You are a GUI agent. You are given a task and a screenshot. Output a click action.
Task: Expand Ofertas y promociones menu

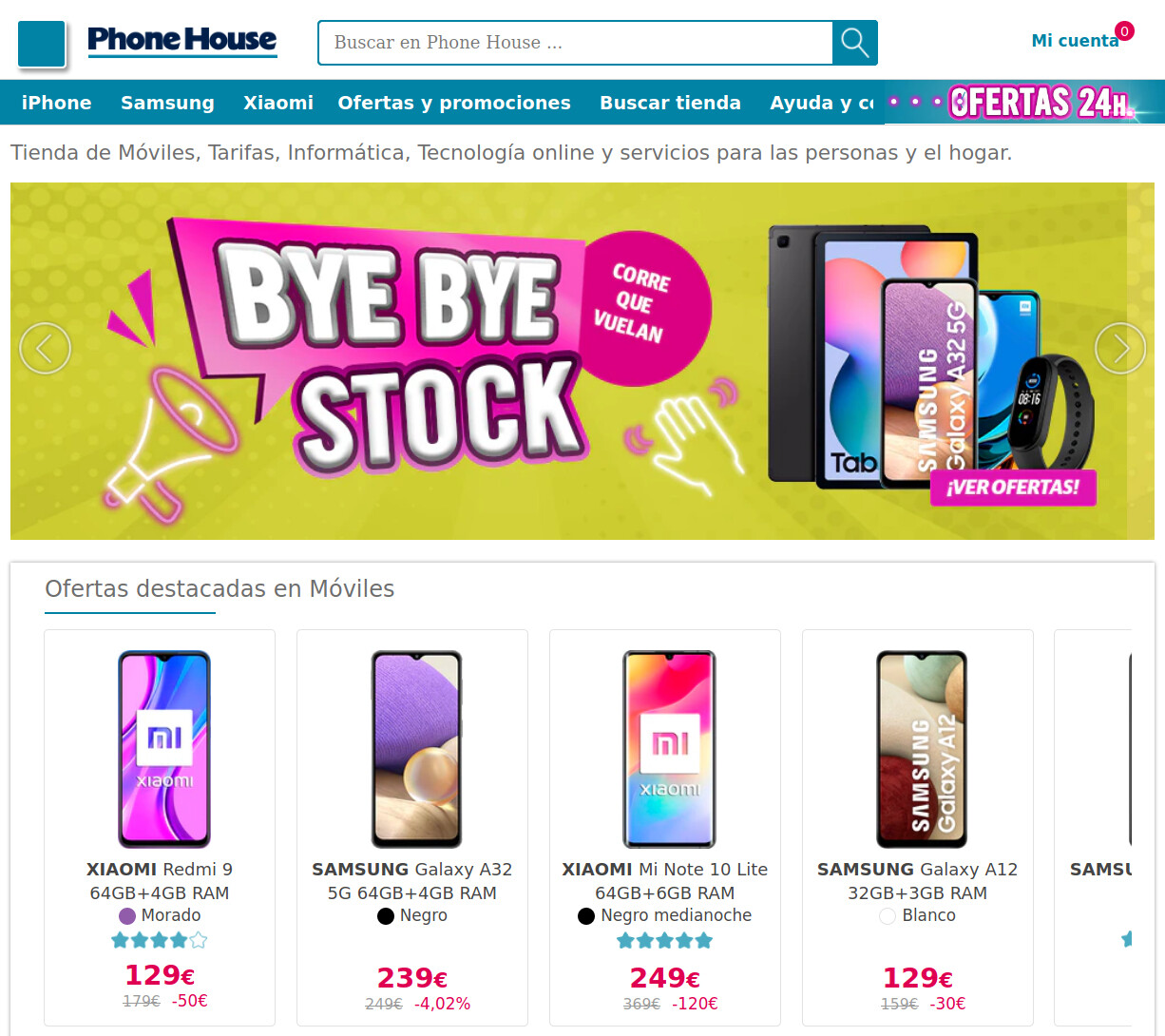pos(454,103)
